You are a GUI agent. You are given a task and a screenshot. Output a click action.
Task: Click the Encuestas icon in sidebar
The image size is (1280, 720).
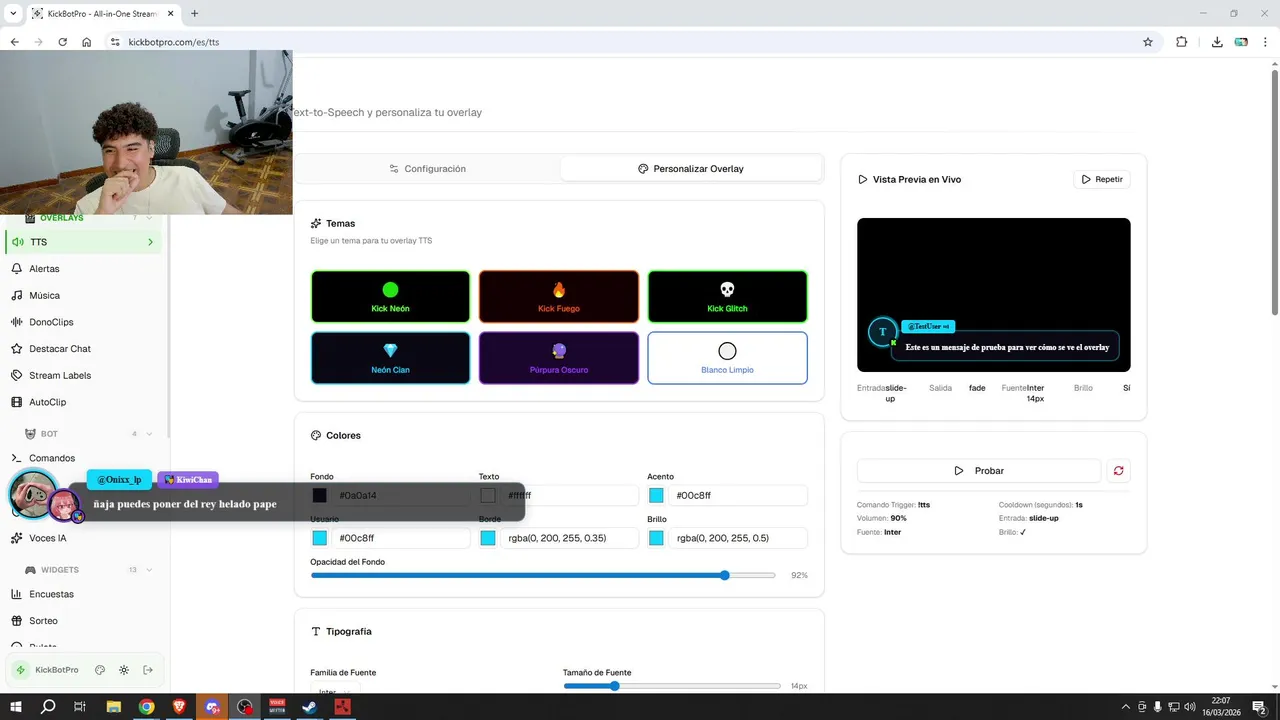point(17,594)
